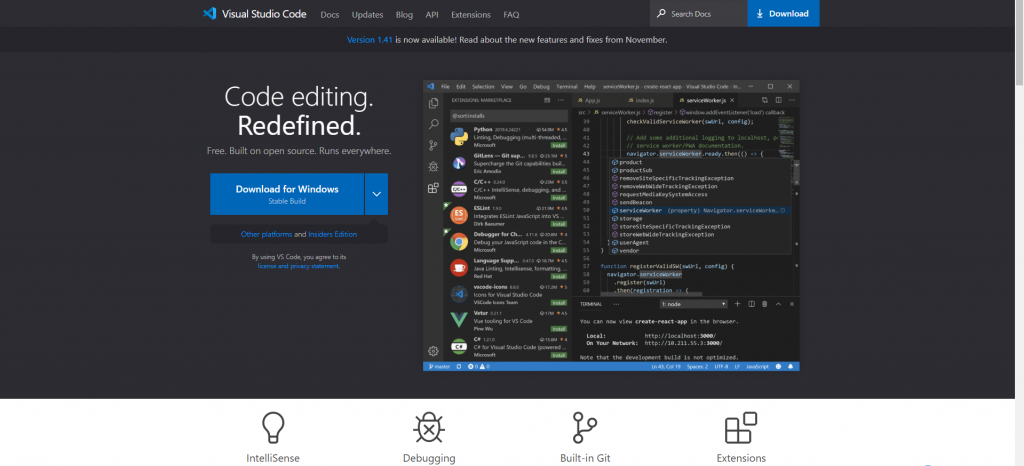
Task: Click the Debugging bug icon
Action: click(429, 428)
